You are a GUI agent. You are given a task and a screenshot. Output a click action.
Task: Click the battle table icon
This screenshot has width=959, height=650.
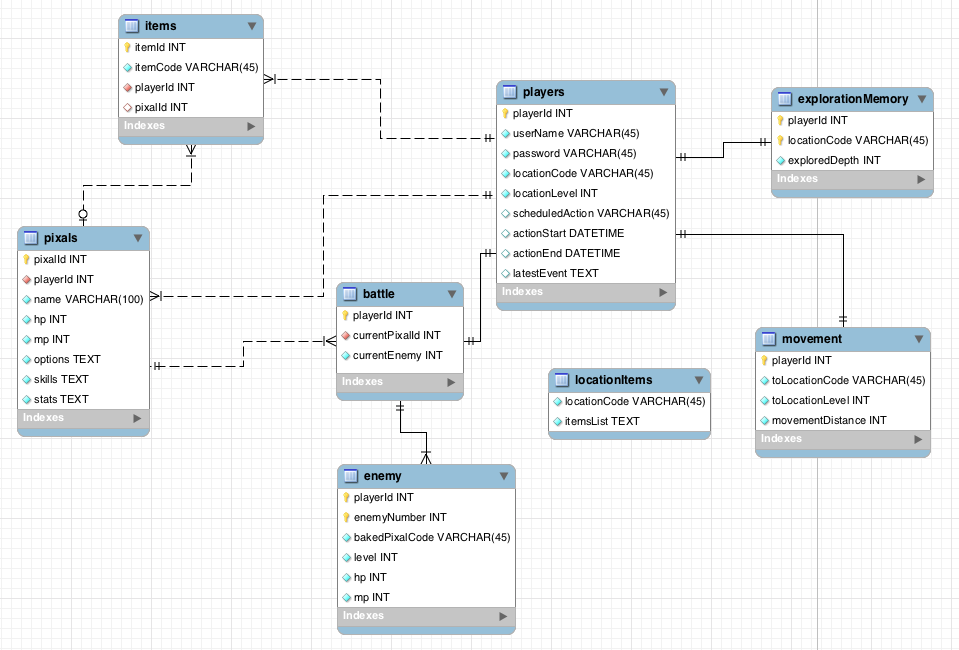[349, 294]
